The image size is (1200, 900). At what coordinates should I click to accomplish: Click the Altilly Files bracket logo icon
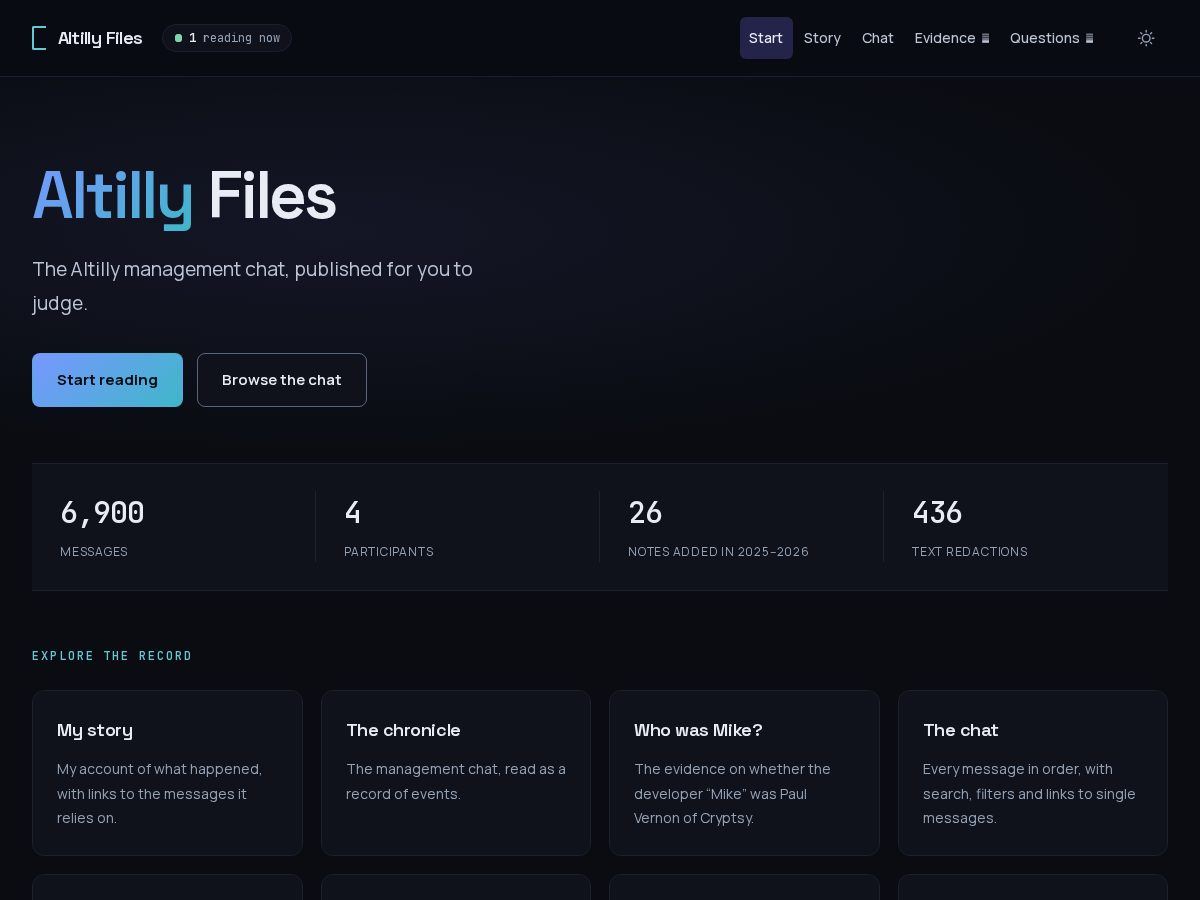click(x=39, y=38)
